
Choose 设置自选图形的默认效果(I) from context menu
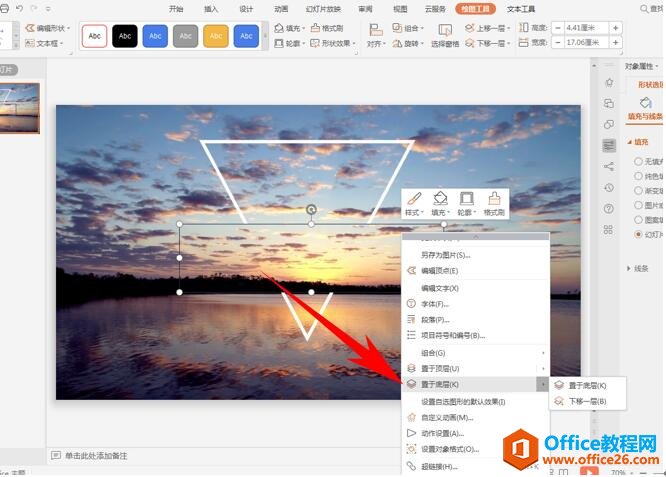[475, 402]
